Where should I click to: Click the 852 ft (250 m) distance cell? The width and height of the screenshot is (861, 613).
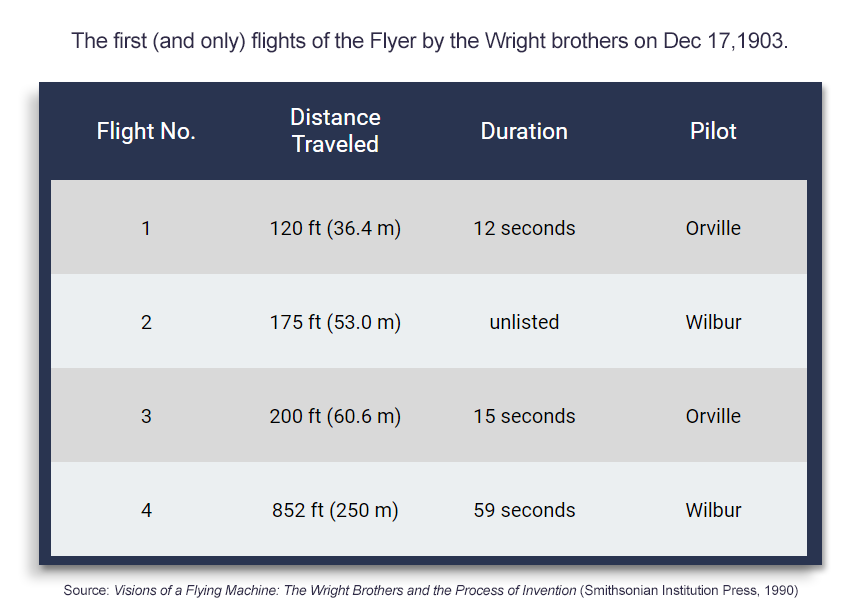[x=335, y=510]
